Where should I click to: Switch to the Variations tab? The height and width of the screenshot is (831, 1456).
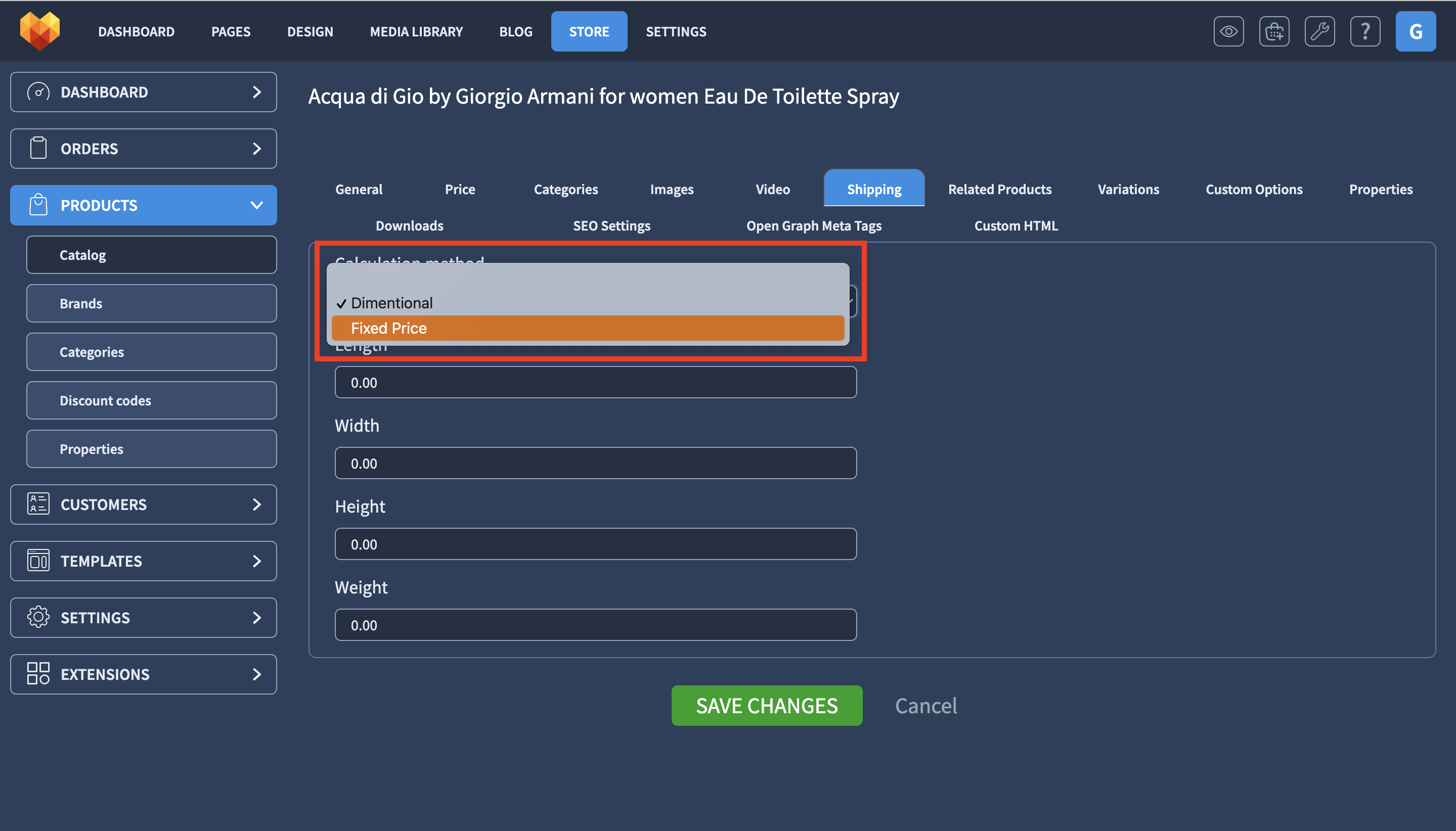point(1128,189)
